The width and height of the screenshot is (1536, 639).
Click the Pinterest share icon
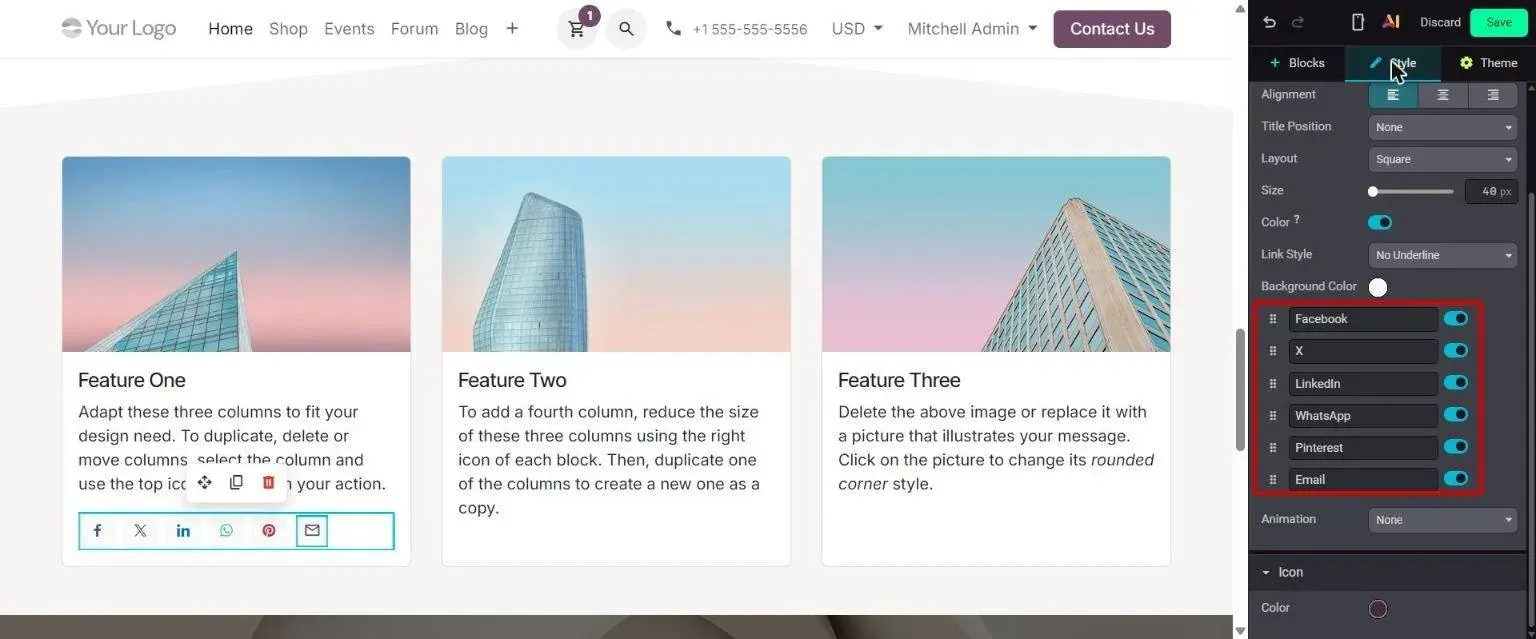[269, 531]
